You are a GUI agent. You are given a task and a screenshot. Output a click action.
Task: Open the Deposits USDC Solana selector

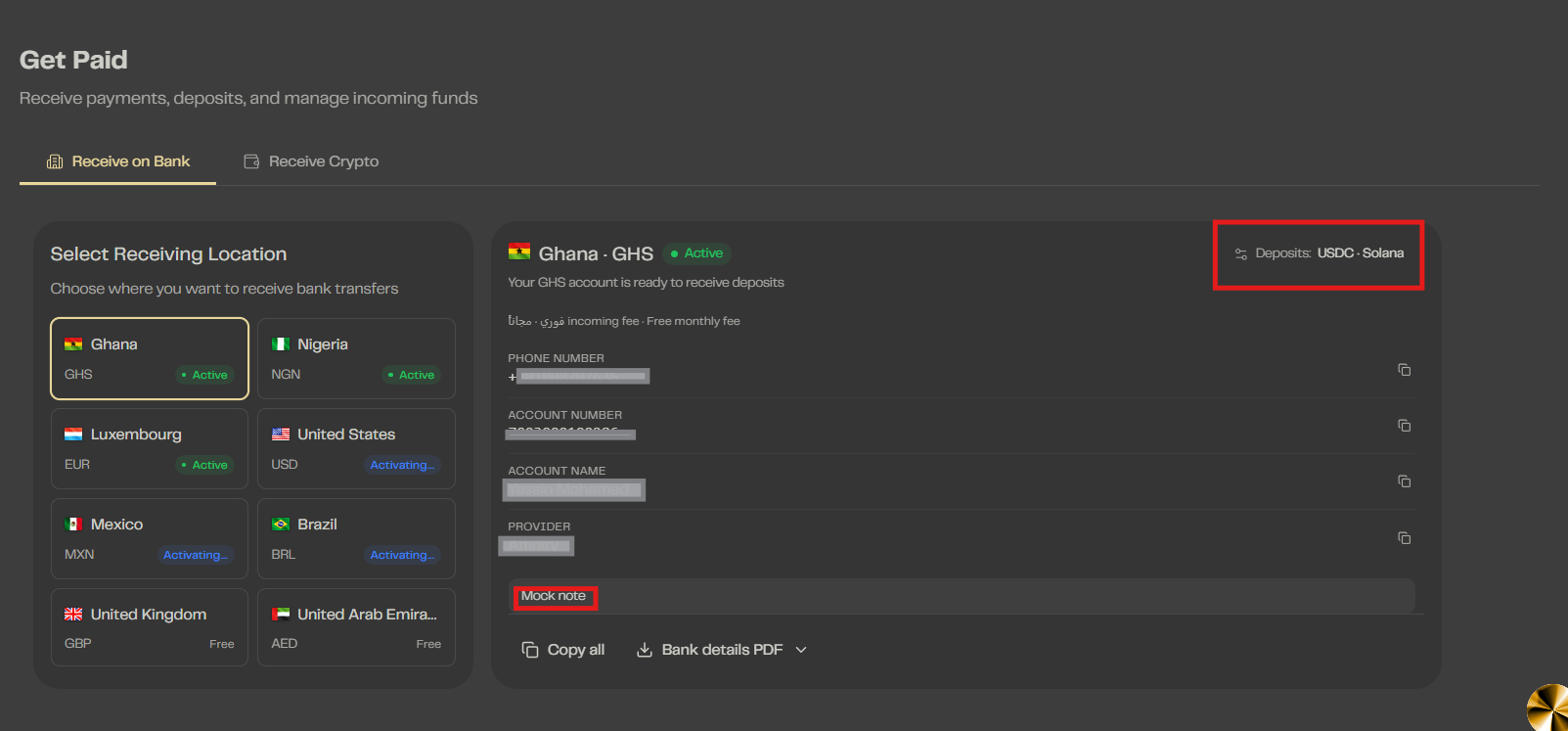(1320, 253)
